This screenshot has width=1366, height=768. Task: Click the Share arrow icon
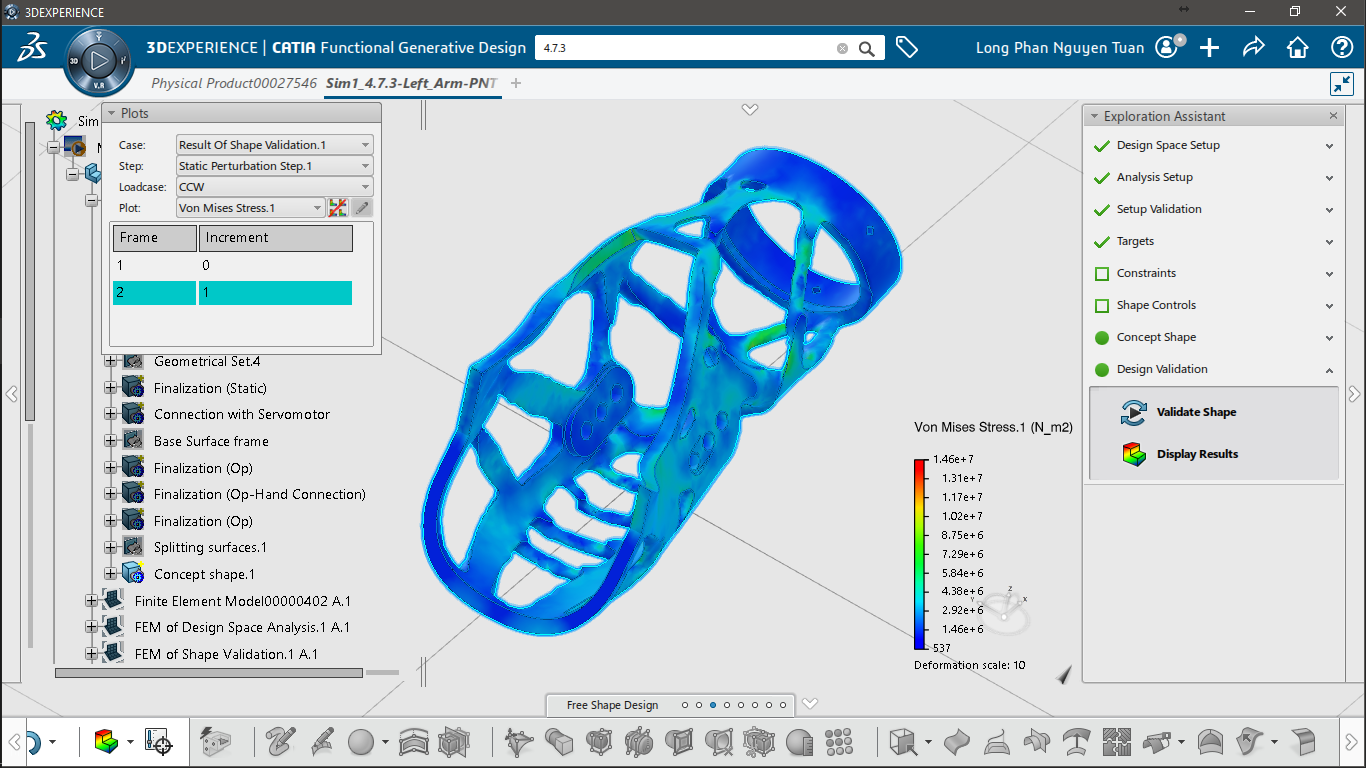point(1253,47)
